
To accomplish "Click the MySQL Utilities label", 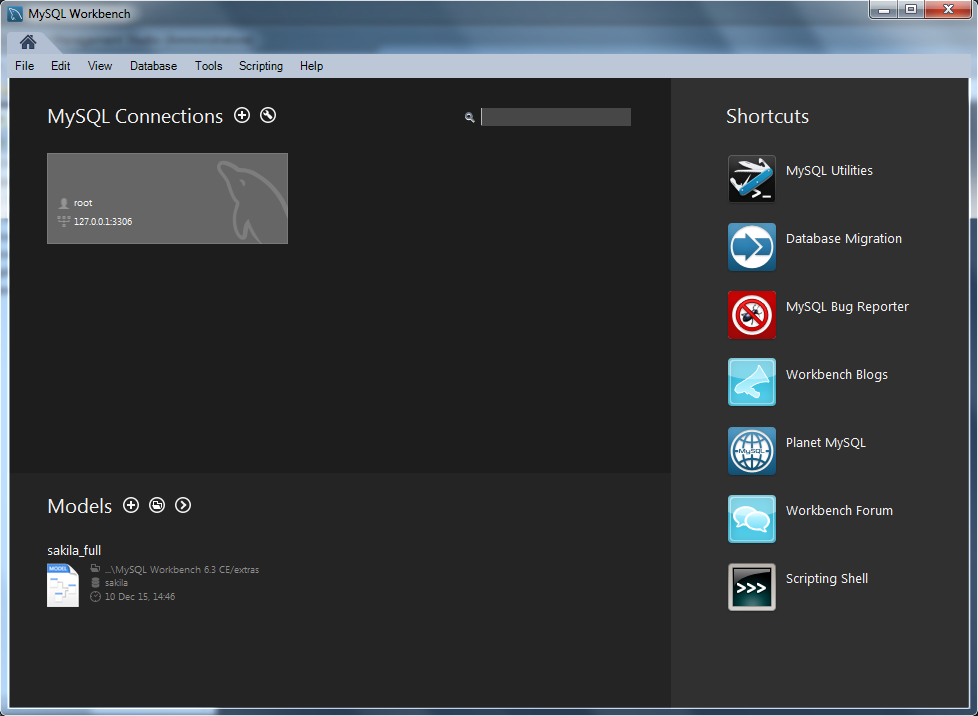I will [829, 170].
